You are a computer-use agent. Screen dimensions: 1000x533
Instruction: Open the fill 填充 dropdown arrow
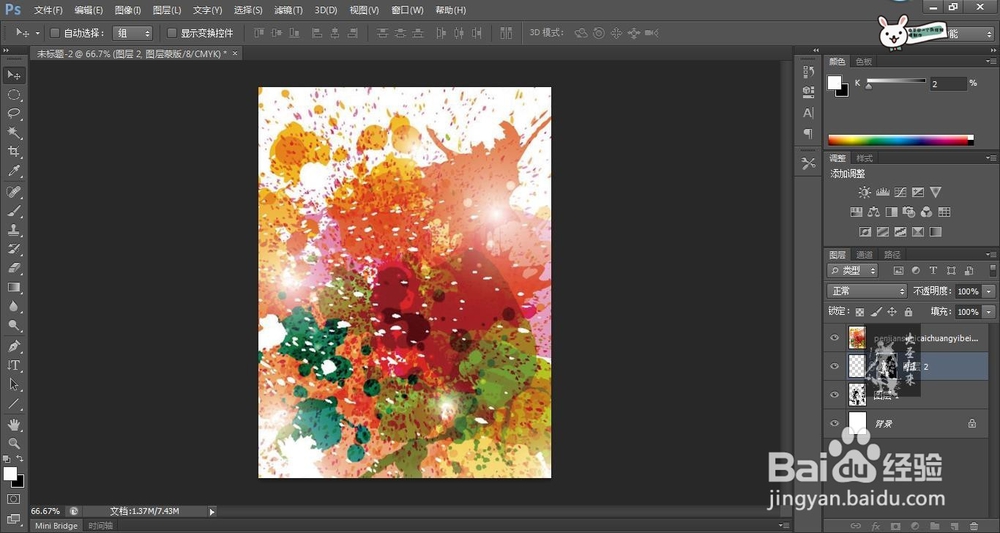point(989,312)
